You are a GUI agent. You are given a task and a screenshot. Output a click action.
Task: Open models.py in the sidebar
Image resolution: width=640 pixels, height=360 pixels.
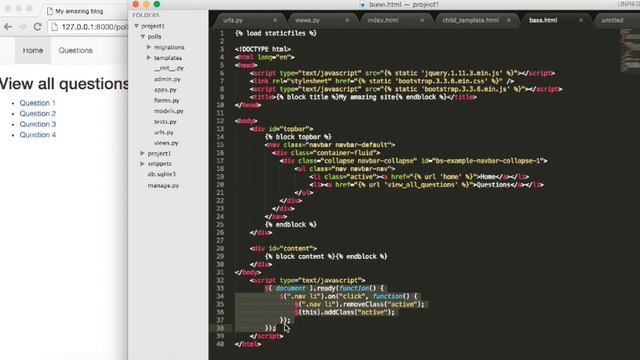click(169, 111)
